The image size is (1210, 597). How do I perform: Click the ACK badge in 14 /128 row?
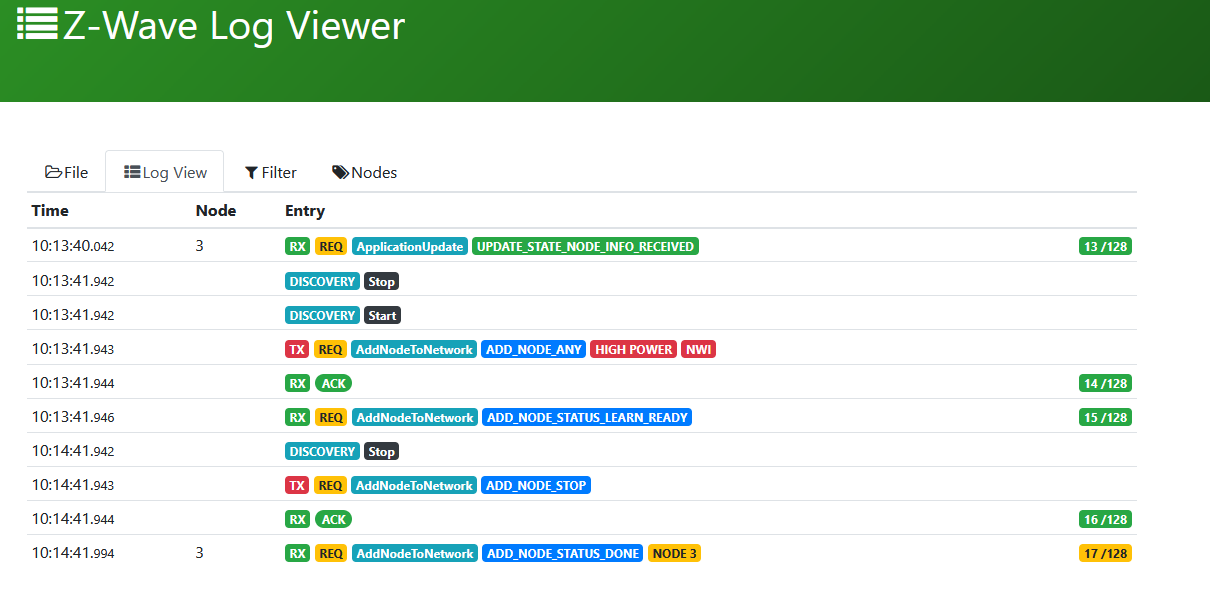tap(333, 384)
